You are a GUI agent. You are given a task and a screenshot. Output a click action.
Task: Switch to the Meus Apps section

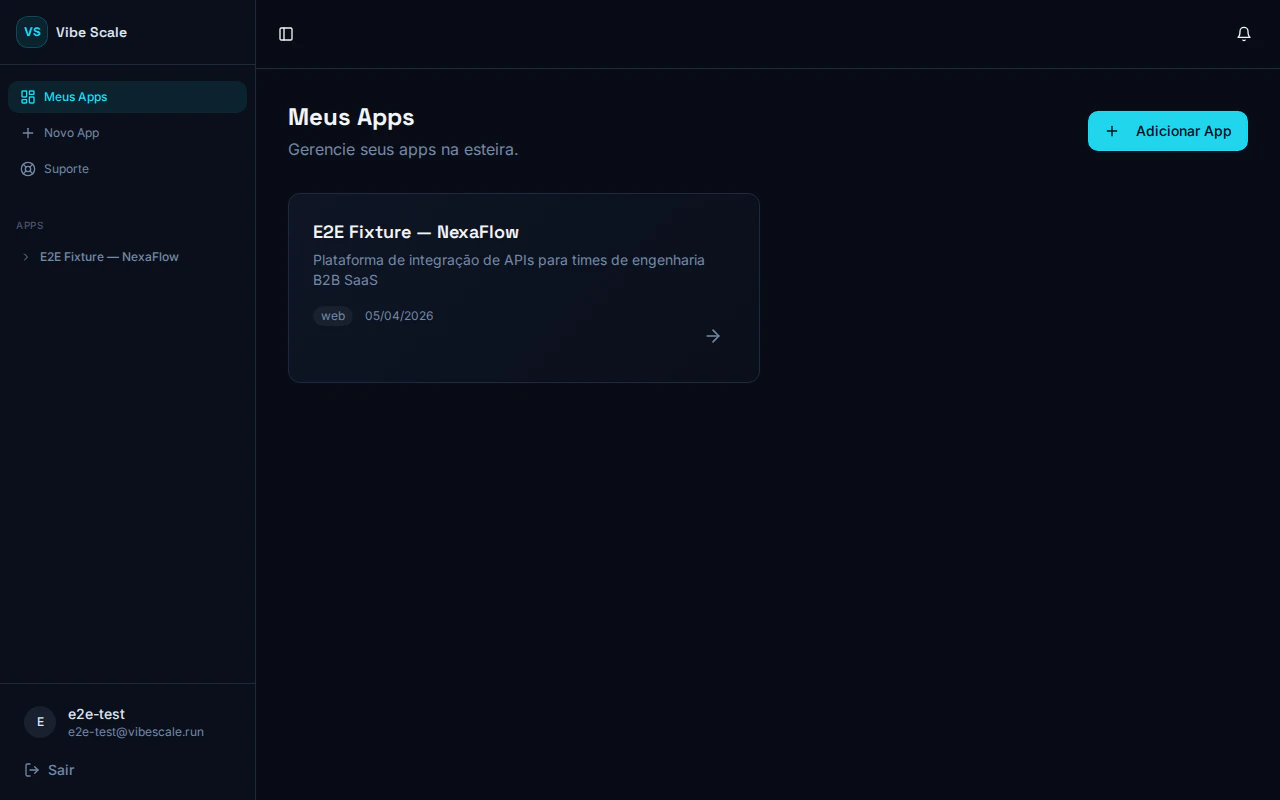(x=75, y=96)
